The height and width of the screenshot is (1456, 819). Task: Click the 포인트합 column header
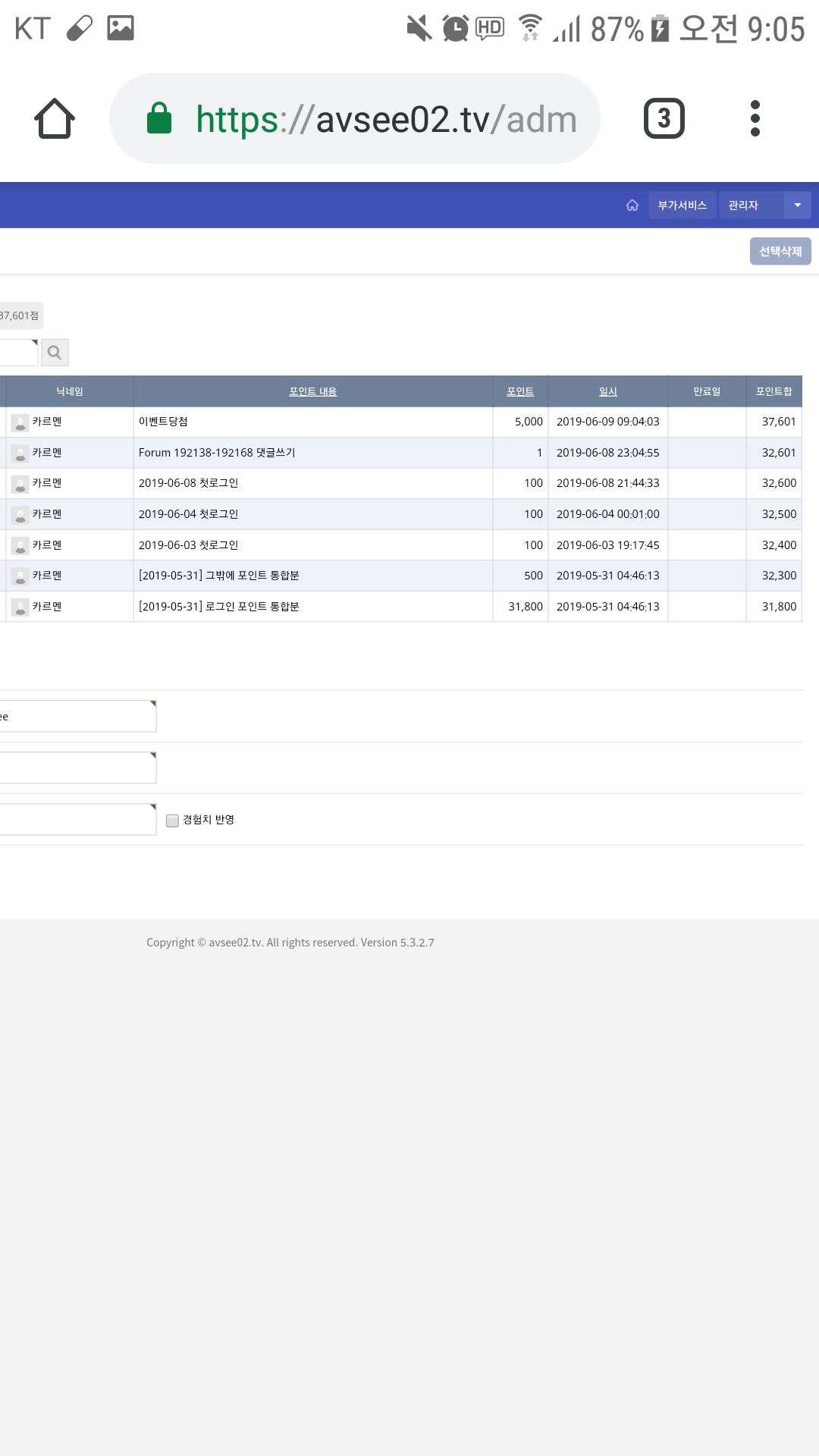(x=773, y=391)
